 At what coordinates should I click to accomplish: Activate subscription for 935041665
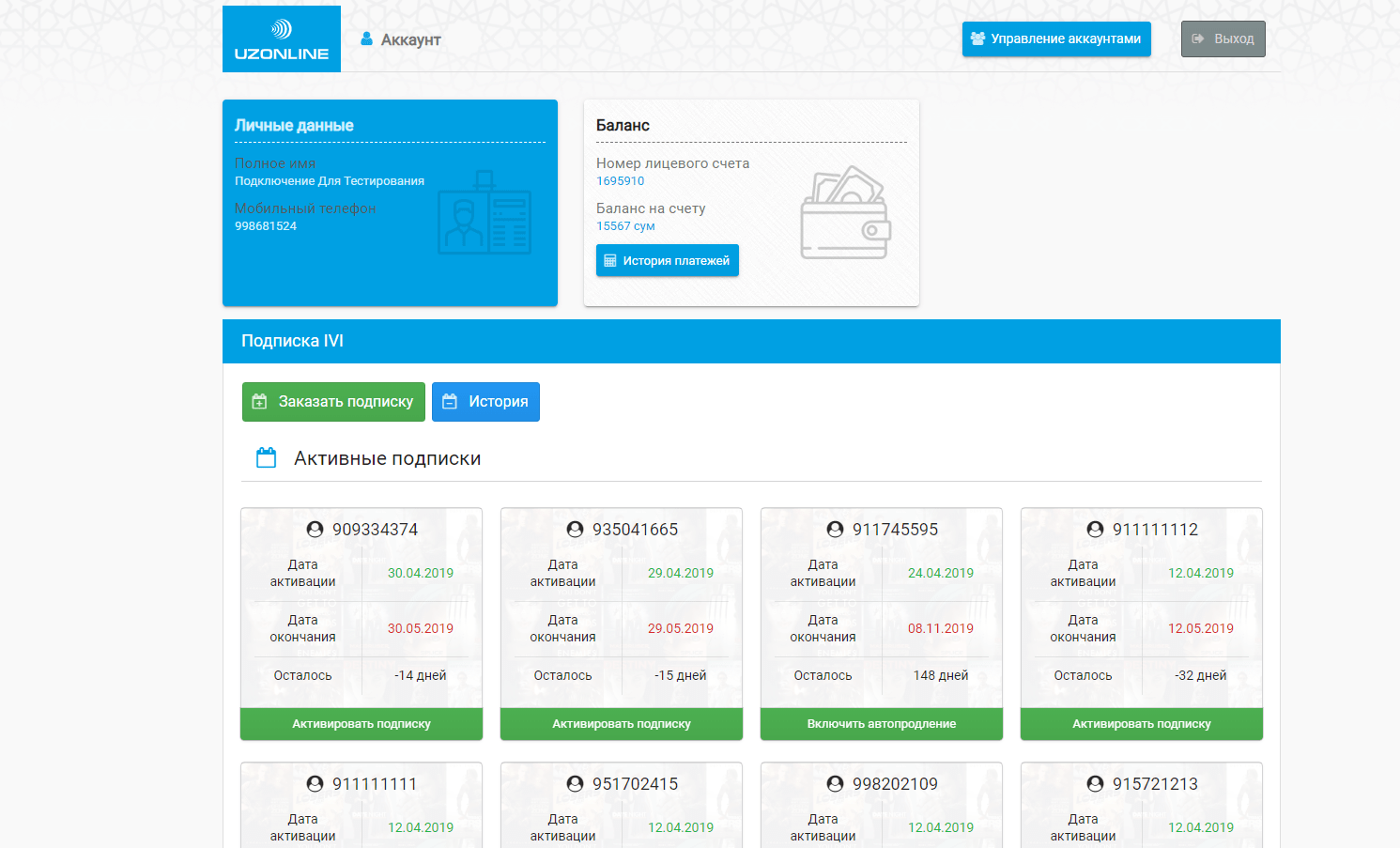pyautogui.click(x=622, y=724)
